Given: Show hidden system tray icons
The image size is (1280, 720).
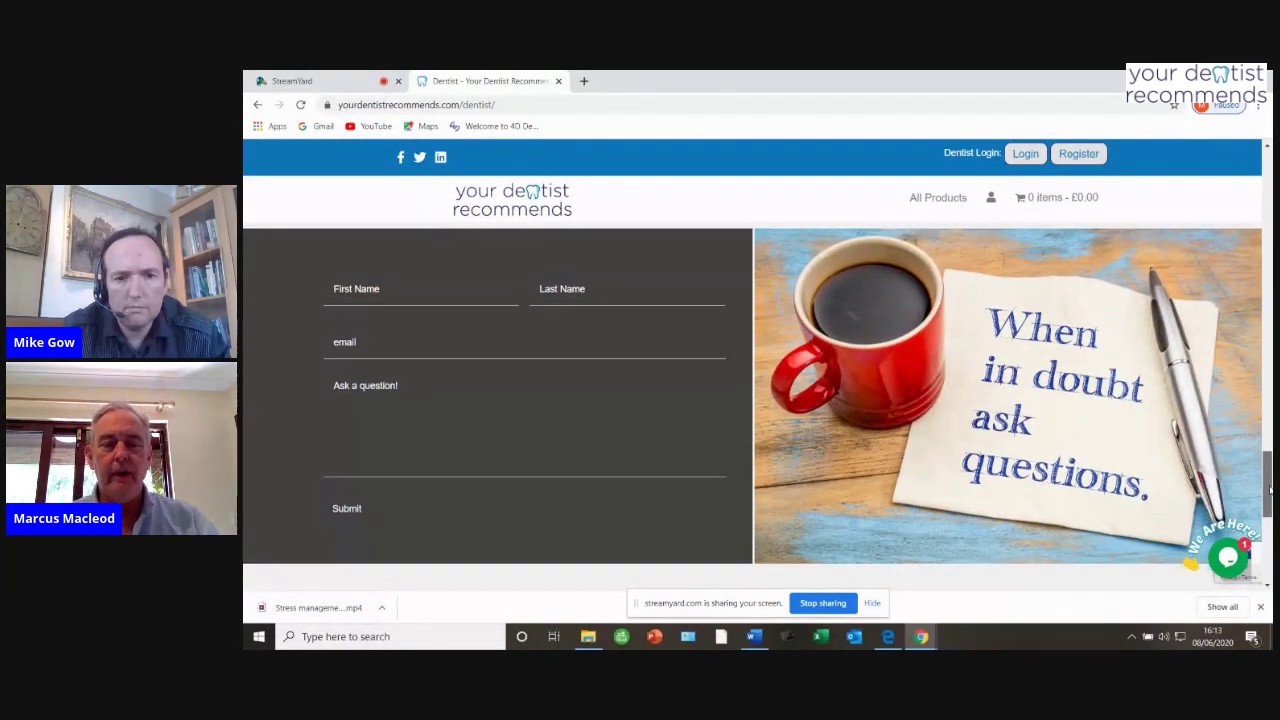Looking at the screenshot, I should coord(1132,636).
